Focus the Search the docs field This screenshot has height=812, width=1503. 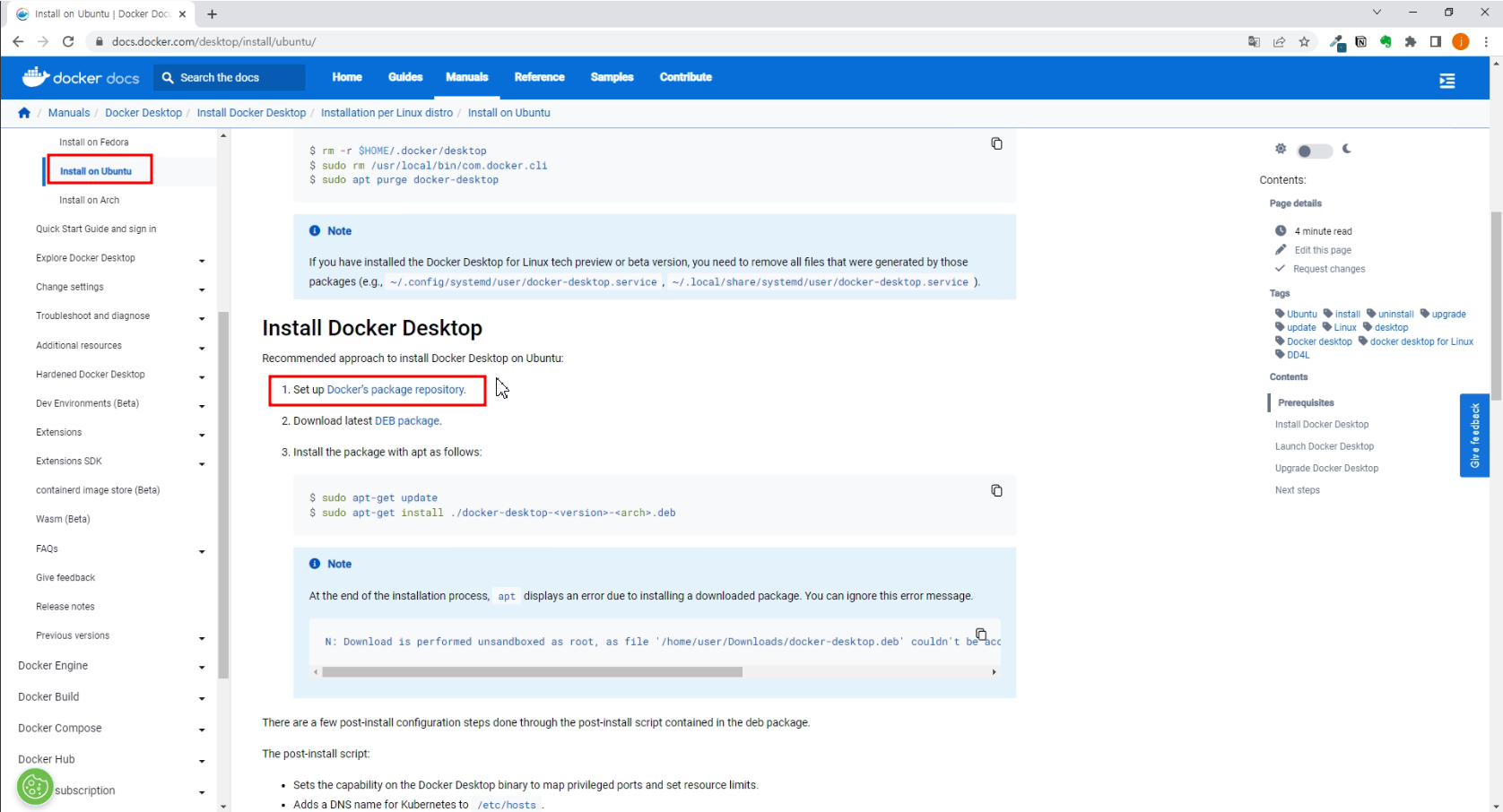click(230, 78)
